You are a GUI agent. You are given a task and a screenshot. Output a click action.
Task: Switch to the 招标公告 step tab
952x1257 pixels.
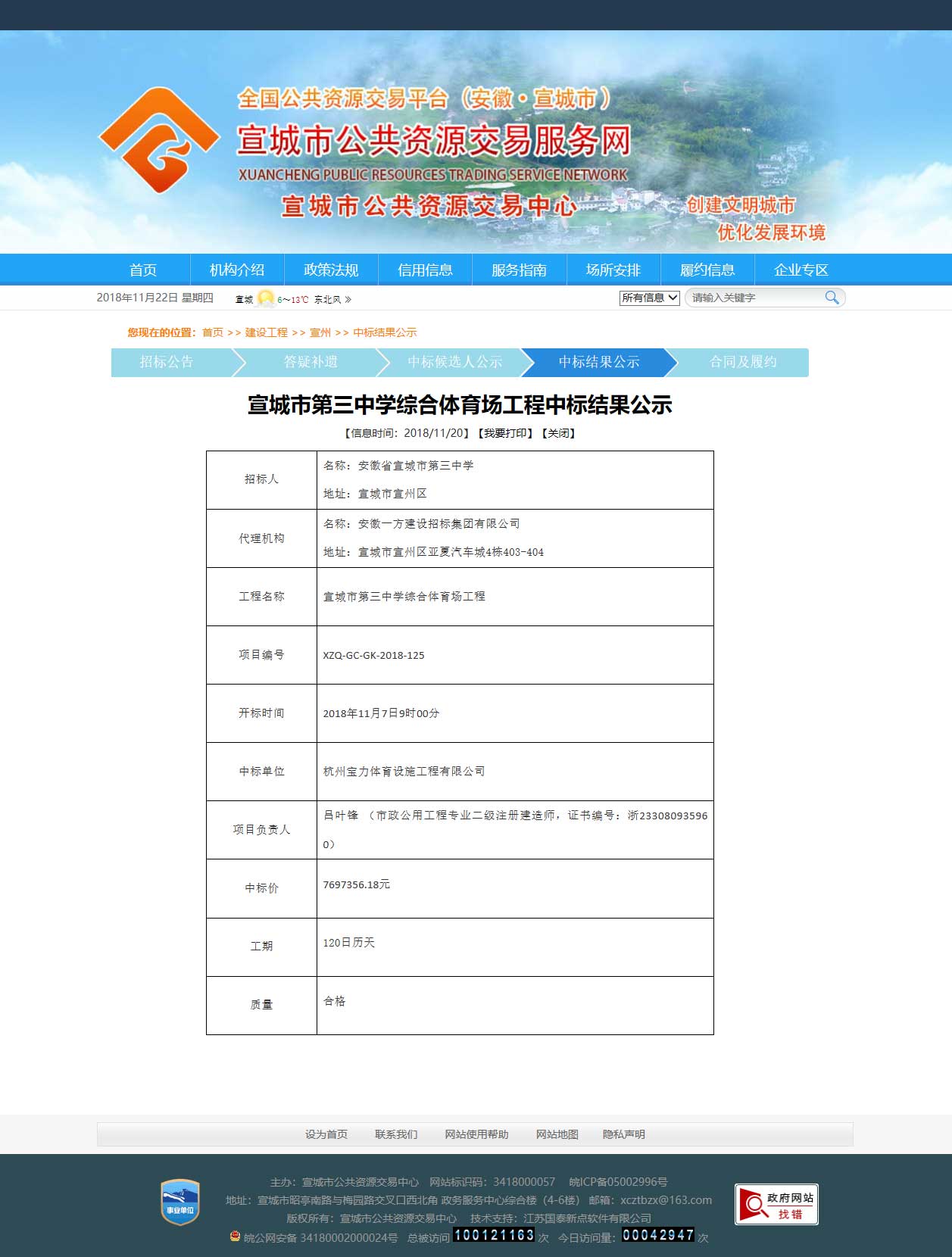pyautogui.click(x=167, y=362)
